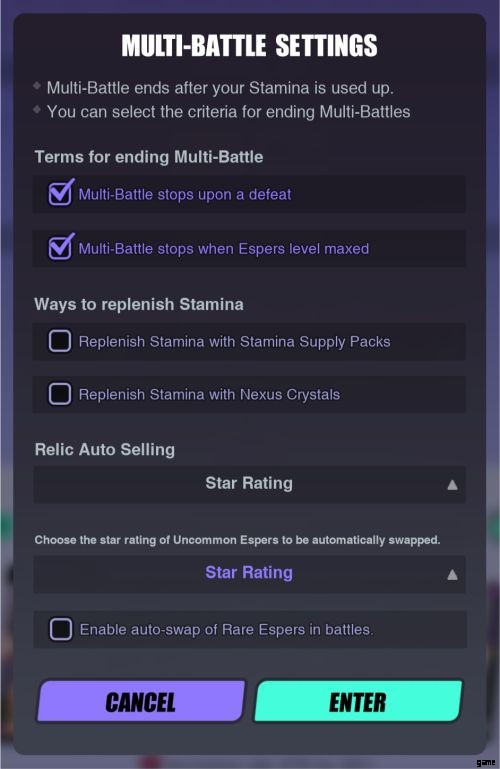
Task: Enable Replenish Stamina with Stamina Supply Packs
Action: pos(60,341)
